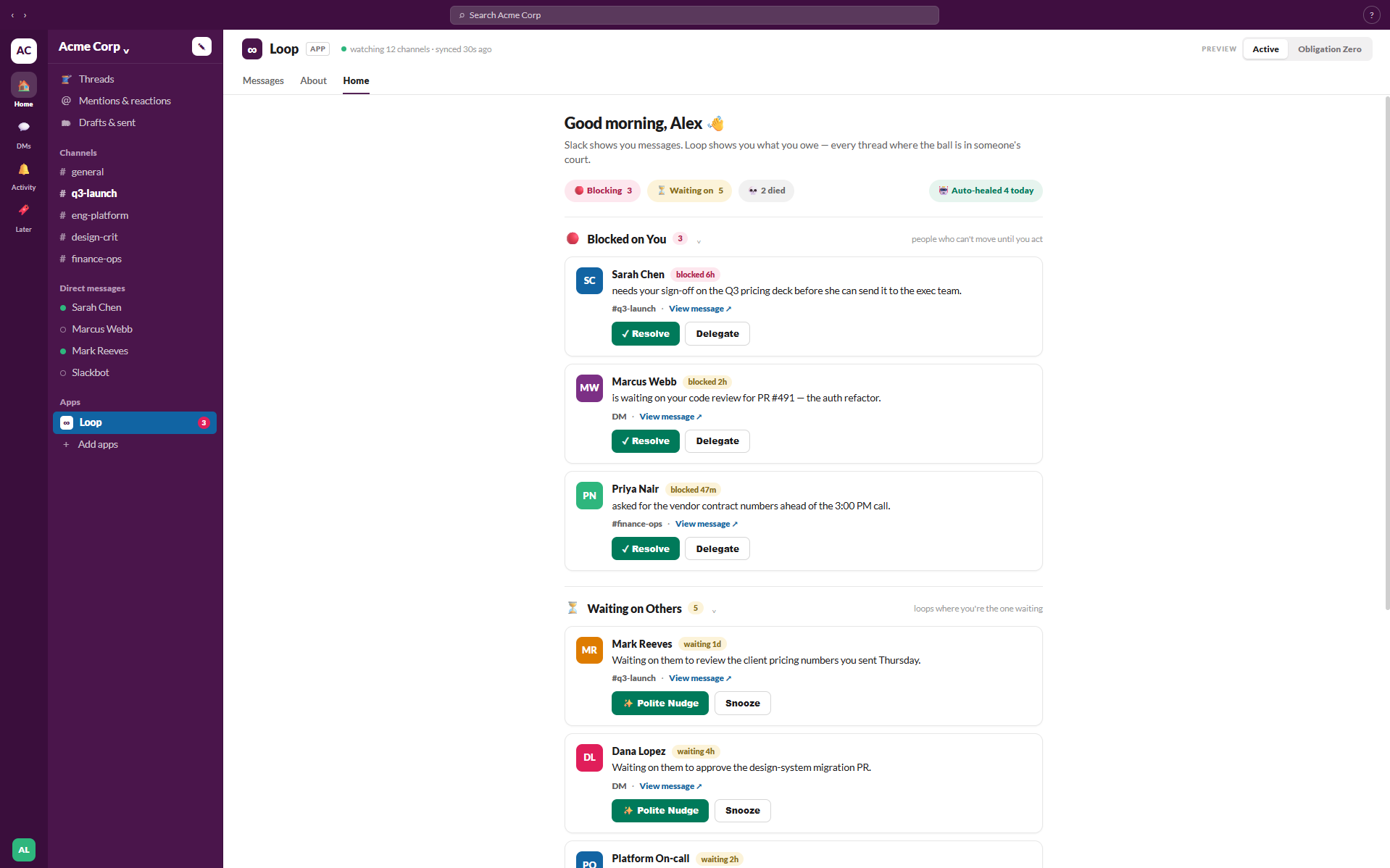Click Dana Lopez's DL avatar
Screen dimensions: 1390x868
589,757
